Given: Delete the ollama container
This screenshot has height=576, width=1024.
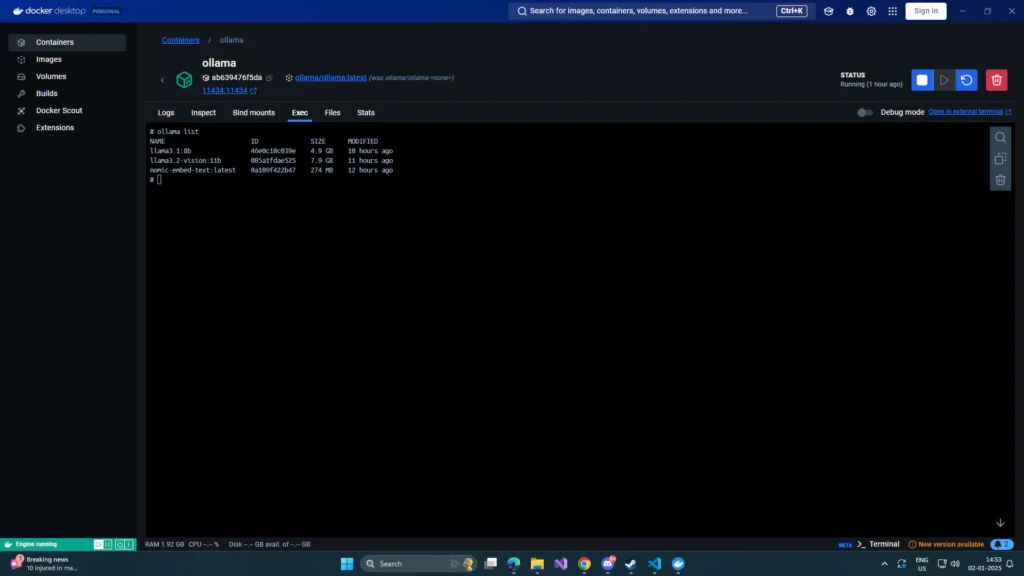Looking at the screenshot, I should (997, 80).
